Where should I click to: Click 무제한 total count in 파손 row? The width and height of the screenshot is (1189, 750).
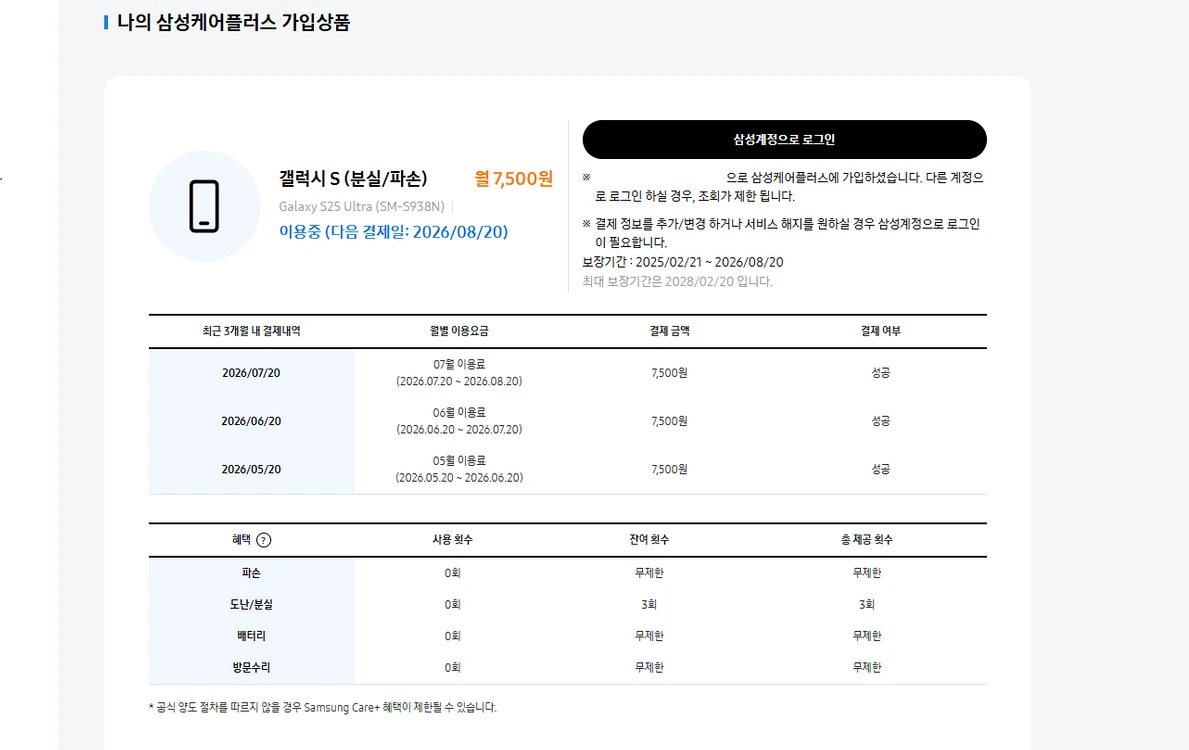867,573
